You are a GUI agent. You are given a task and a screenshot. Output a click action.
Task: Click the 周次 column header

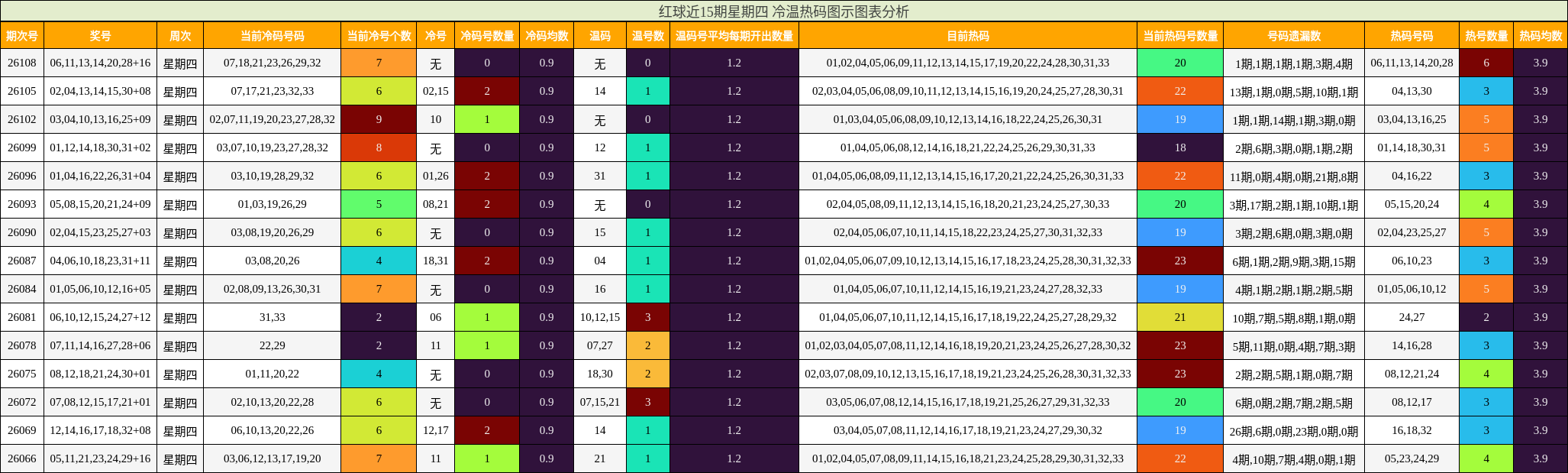click(x=181, y=36)
